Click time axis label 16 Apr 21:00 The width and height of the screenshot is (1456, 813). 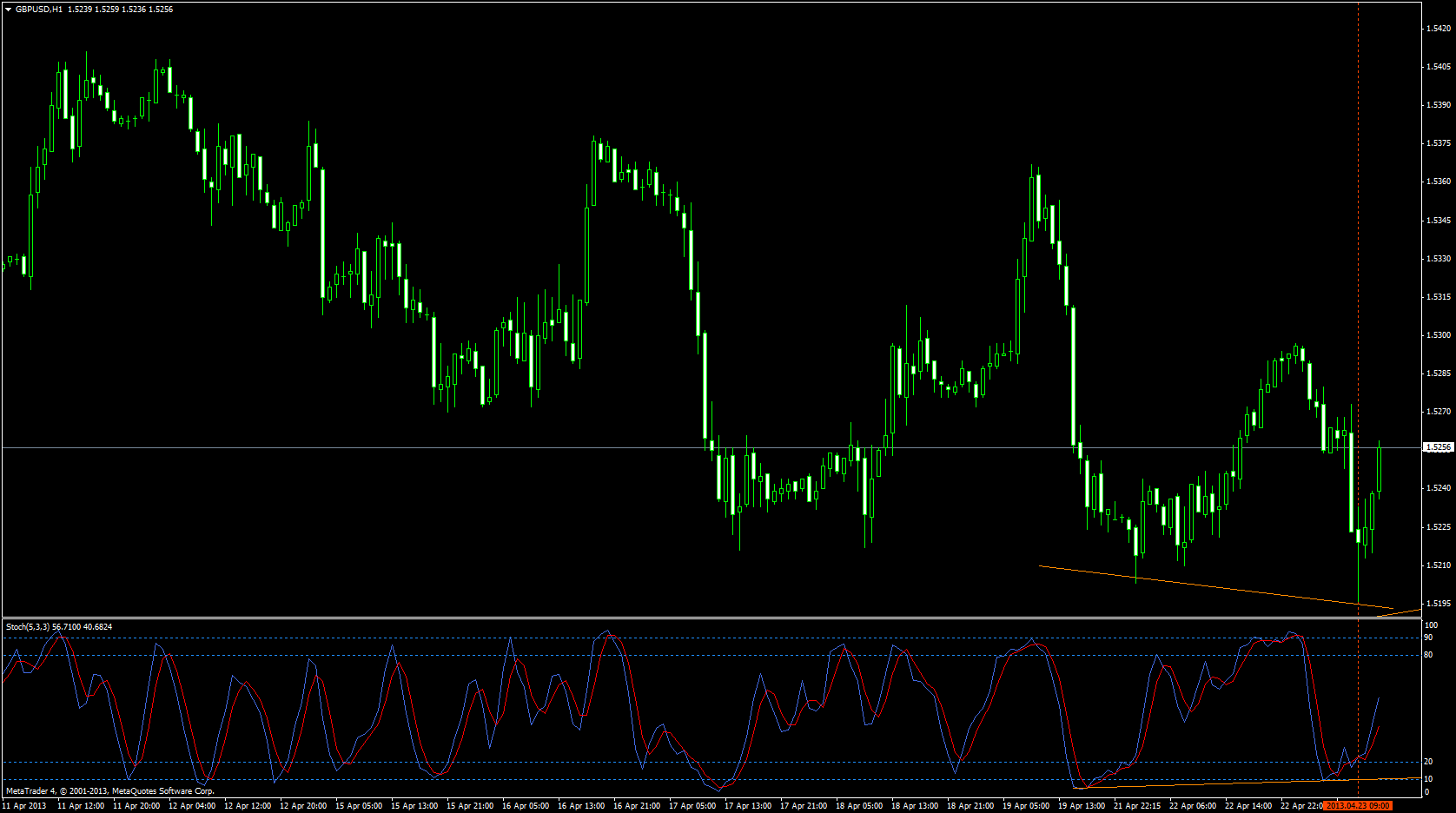(637, 806)
